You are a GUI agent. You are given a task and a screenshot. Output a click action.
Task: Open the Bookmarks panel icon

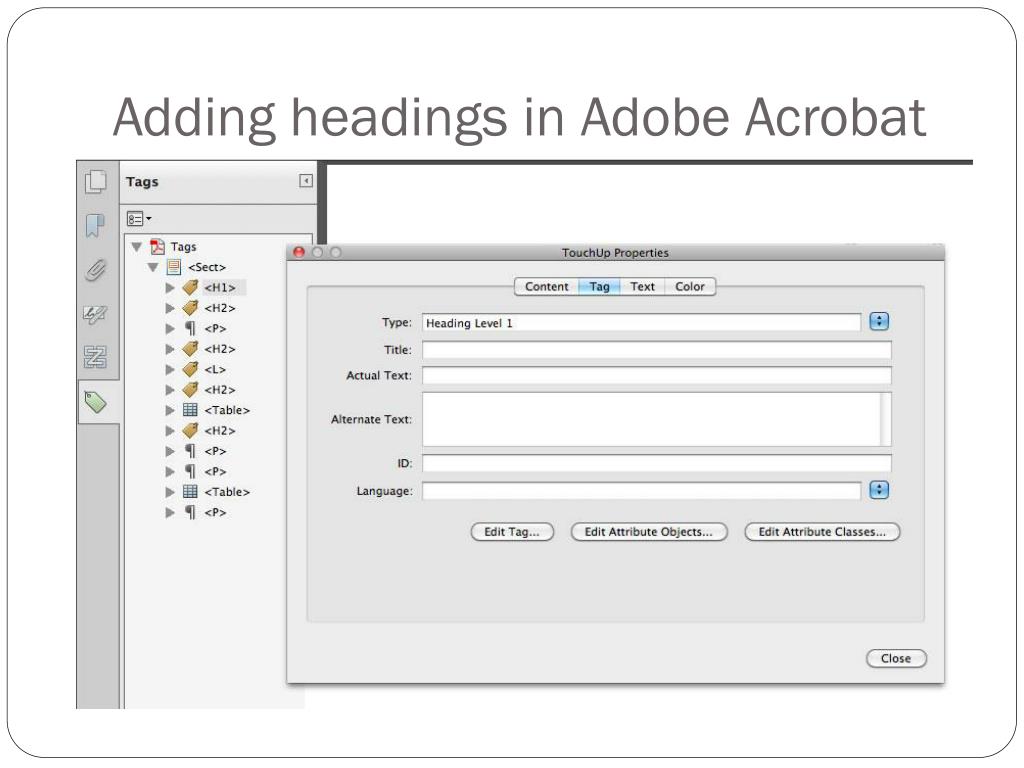coord(95,225)
